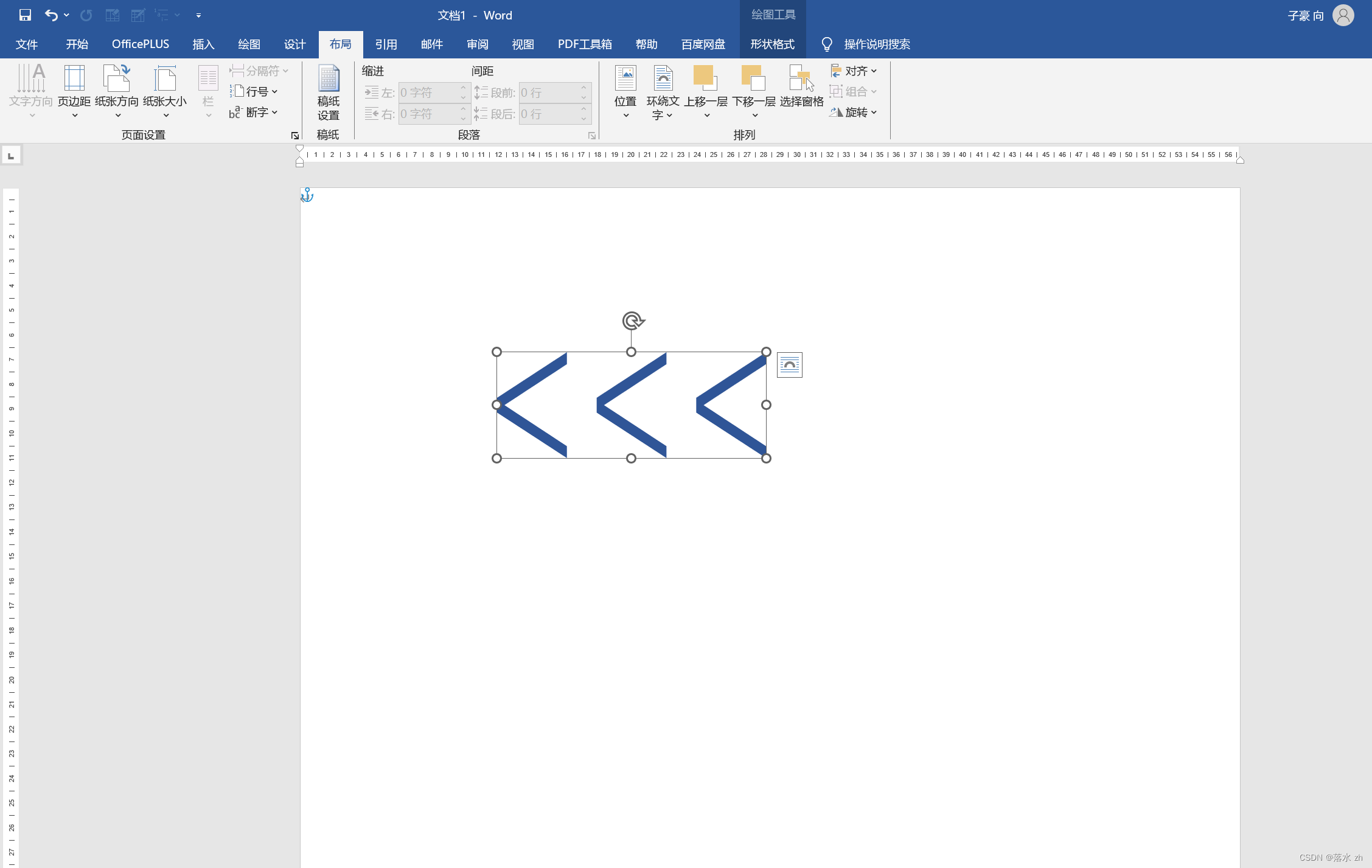Image resolution: width=1372 pixels, height=868 pixels.
Task: Open the 页边距 margins icon
Action: (74, 79)
